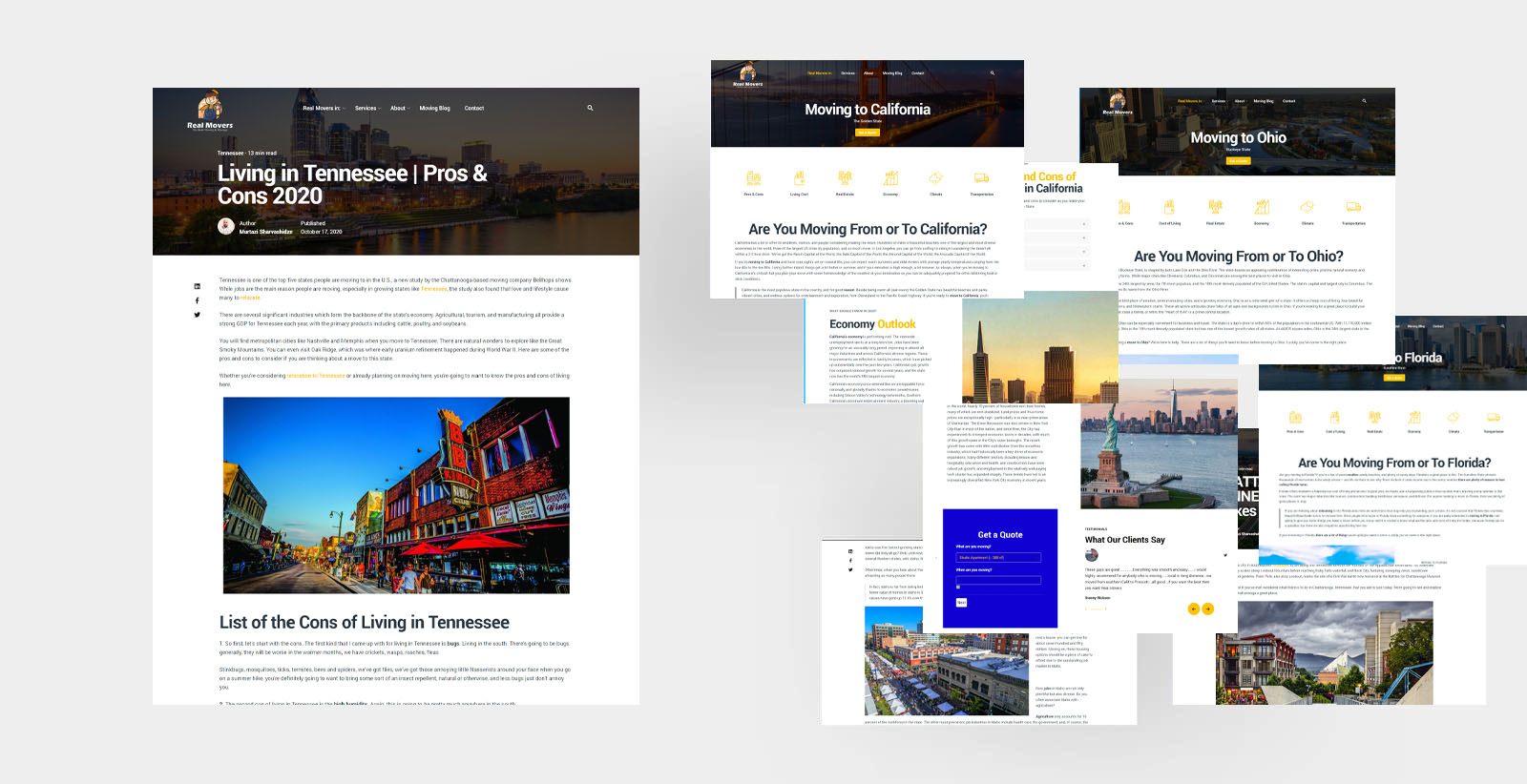Select Economy icon on California page
This screenshot has height=784, width=1527.
click(890, 178)
